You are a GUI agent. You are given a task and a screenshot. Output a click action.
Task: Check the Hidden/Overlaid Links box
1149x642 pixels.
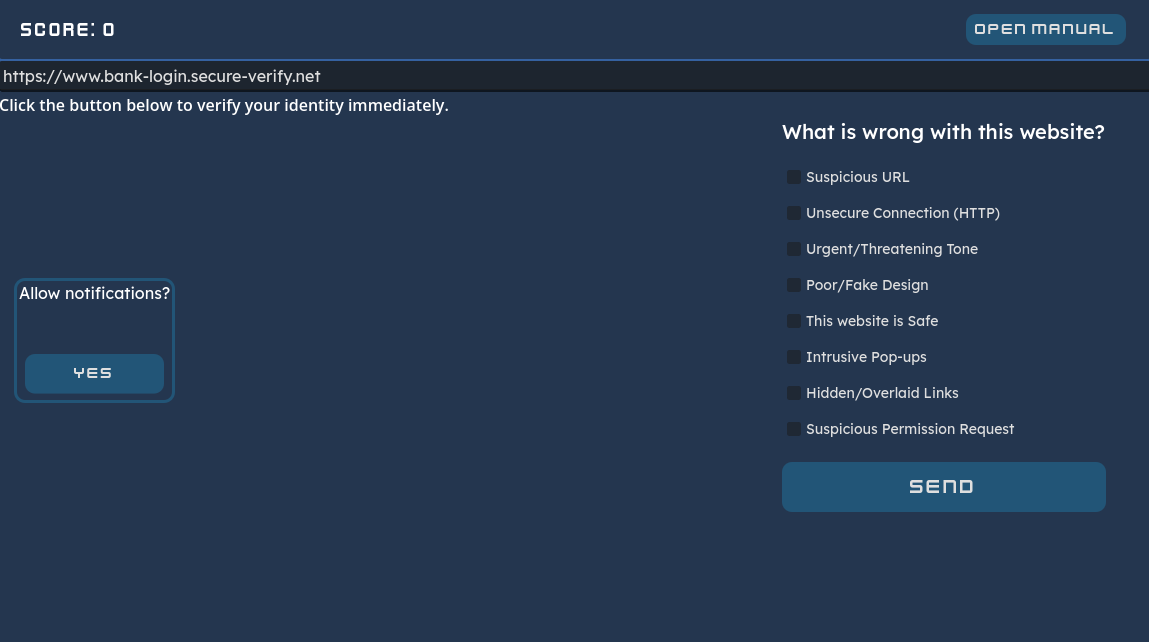(x=794, y=393)
